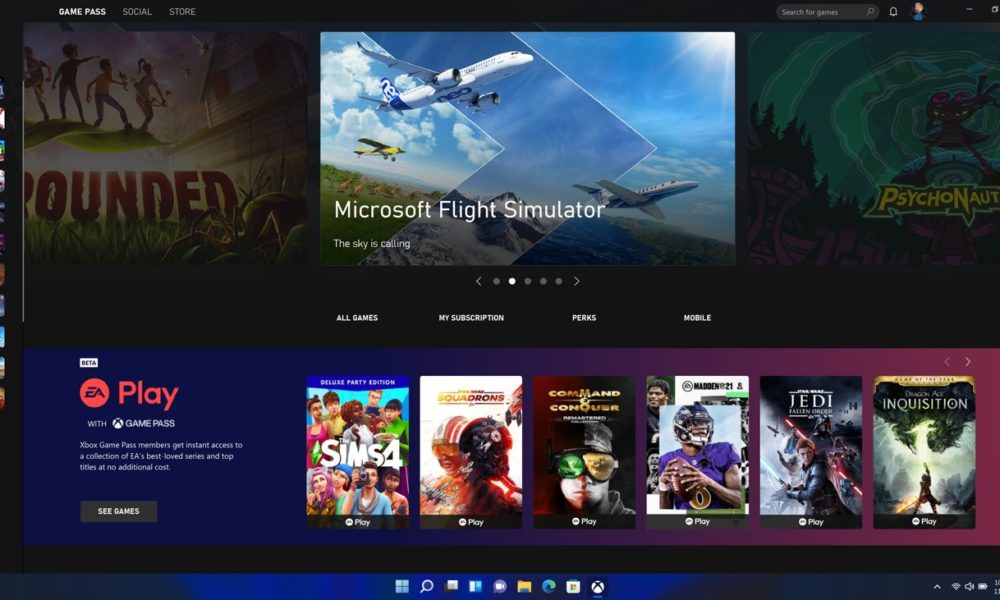Open the Windows Start menu
This screenshot has width=1000, height=600.
click(x=402, y=586)
